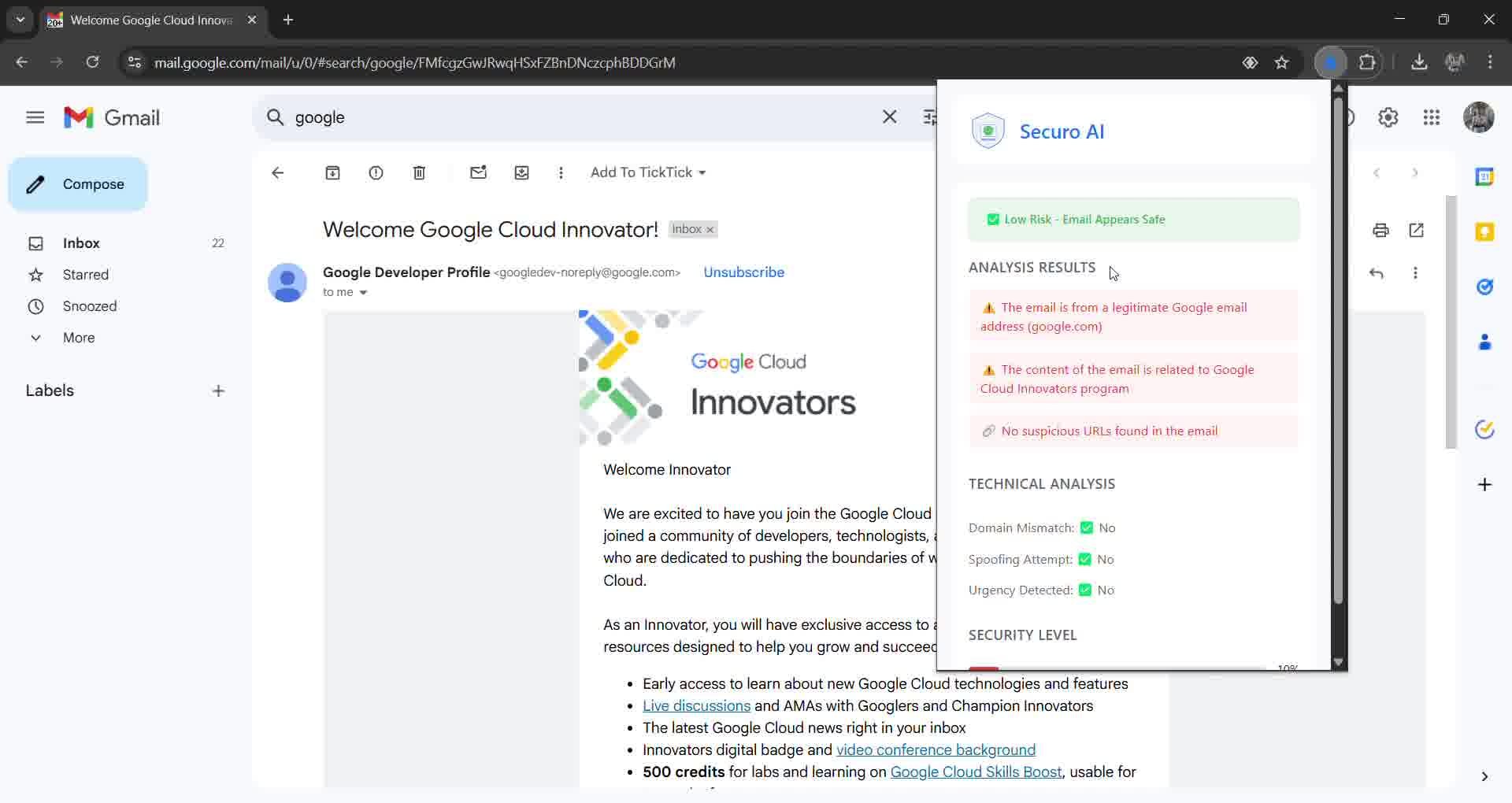Open the Chrome three-dot menu
Image resolution: width=1512 pixels, height=803 pixels.
(x=1490, y=62)
